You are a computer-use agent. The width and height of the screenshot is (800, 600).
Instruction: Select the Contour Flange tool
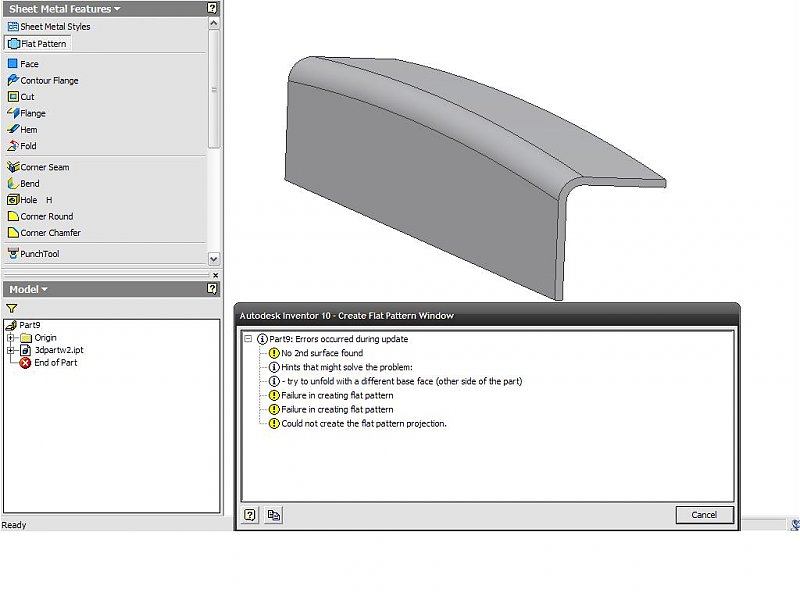pos(43,80)
